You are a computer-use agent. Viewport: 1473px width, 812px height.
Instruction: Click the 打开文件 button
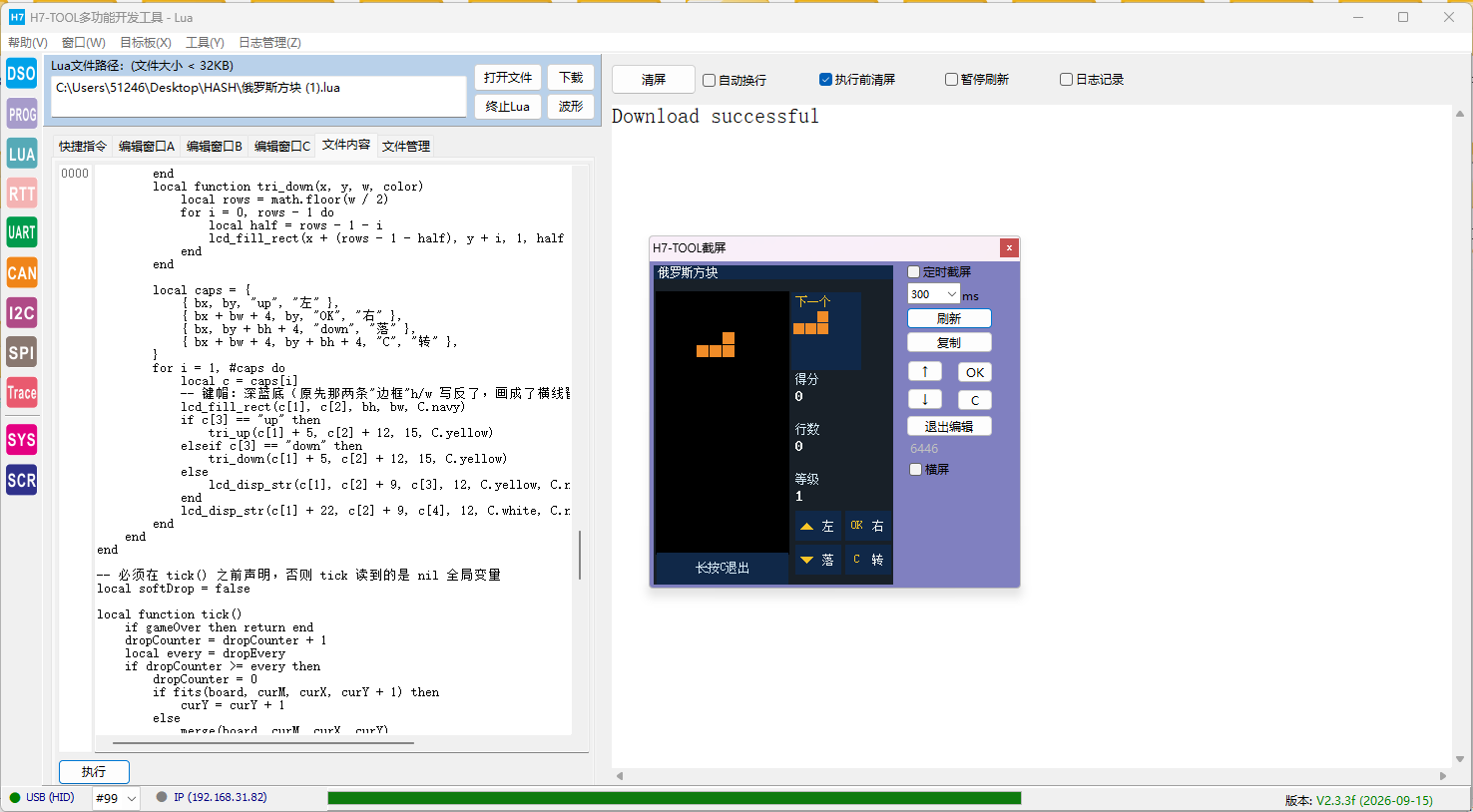pyautogui.click(x=508, y=78)
